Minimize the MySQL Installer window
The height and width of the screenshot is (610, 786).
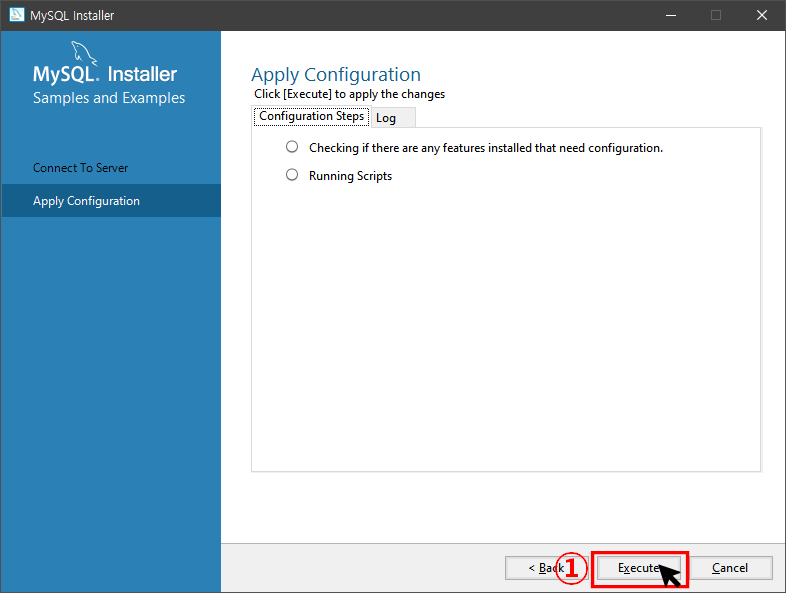pyautogui.click(x=671, y=15)
